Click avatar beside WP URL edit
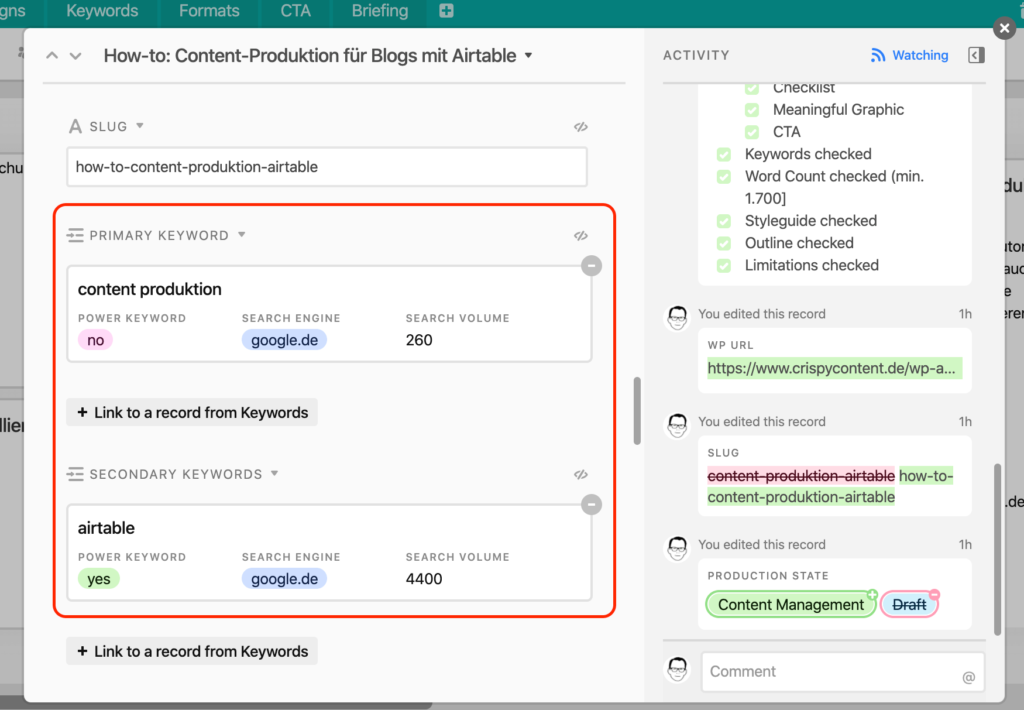Image resolution: width=1024 pixels, height=710 pixels. [x=677, y=318]
